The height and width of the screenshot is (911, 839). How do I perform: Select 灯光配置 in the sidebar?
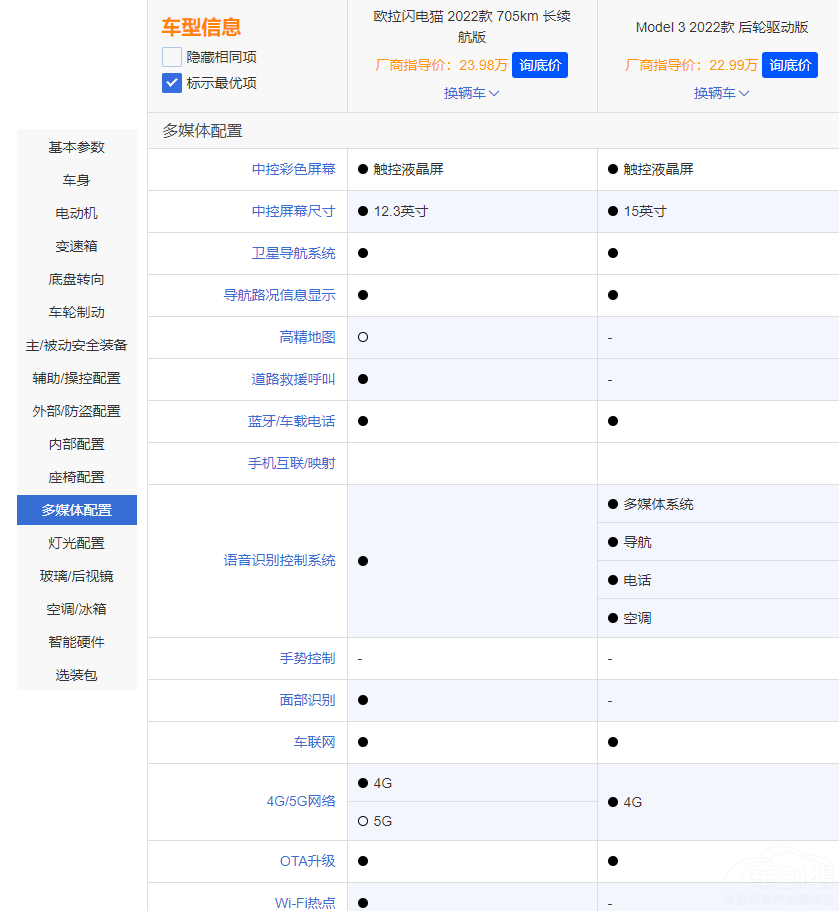coord(77,543)
